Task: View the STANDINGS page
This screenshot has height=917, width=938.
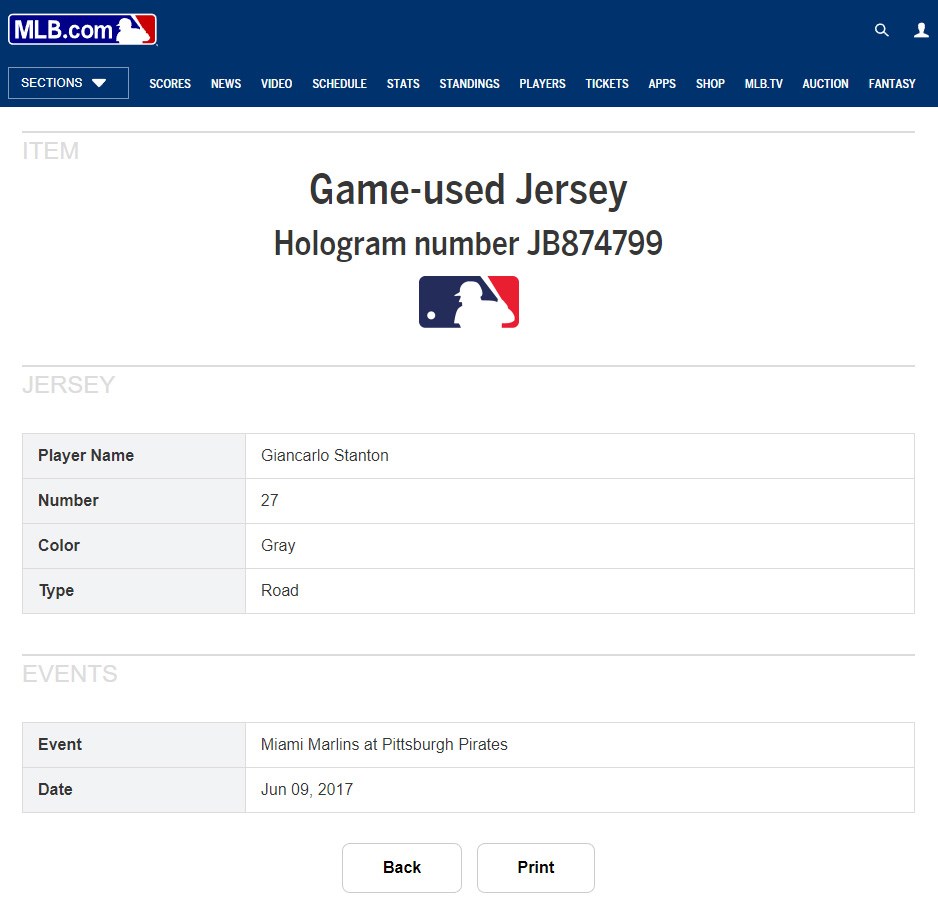Action: (x=469, y=84)
